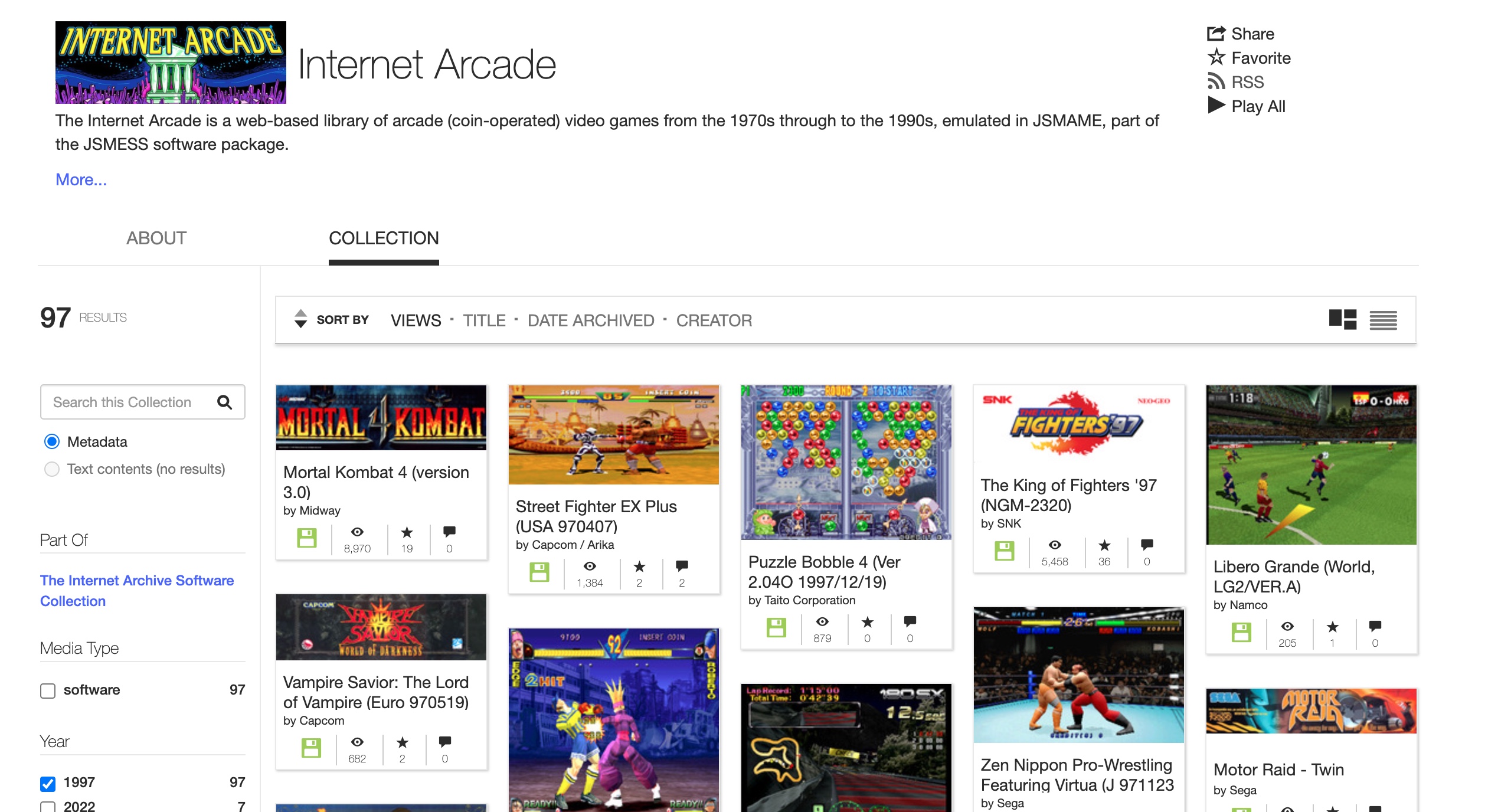1511x812 pixels.
Task: Check the software media type checkbox
Action: pos(48,690)
